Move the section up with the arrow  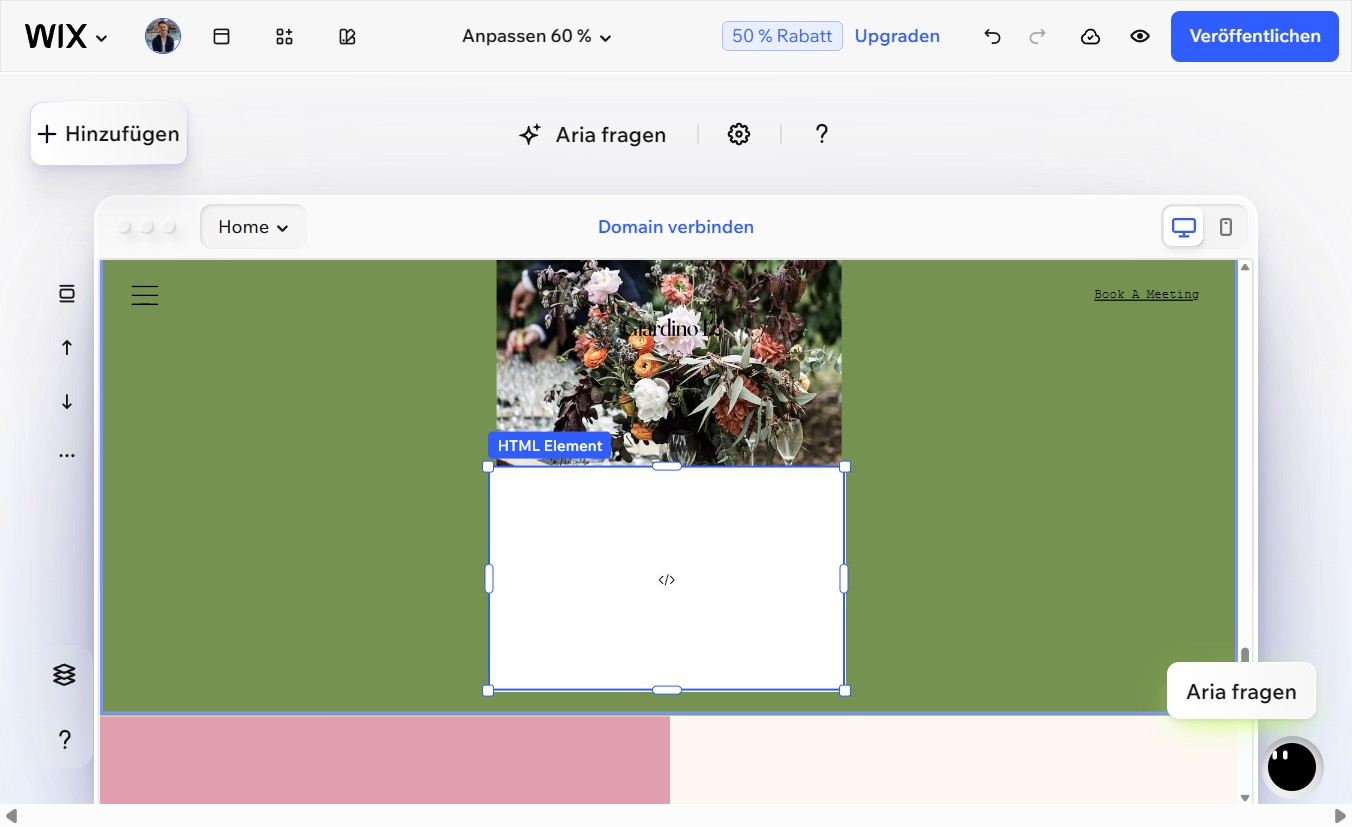tap(67, 347)
